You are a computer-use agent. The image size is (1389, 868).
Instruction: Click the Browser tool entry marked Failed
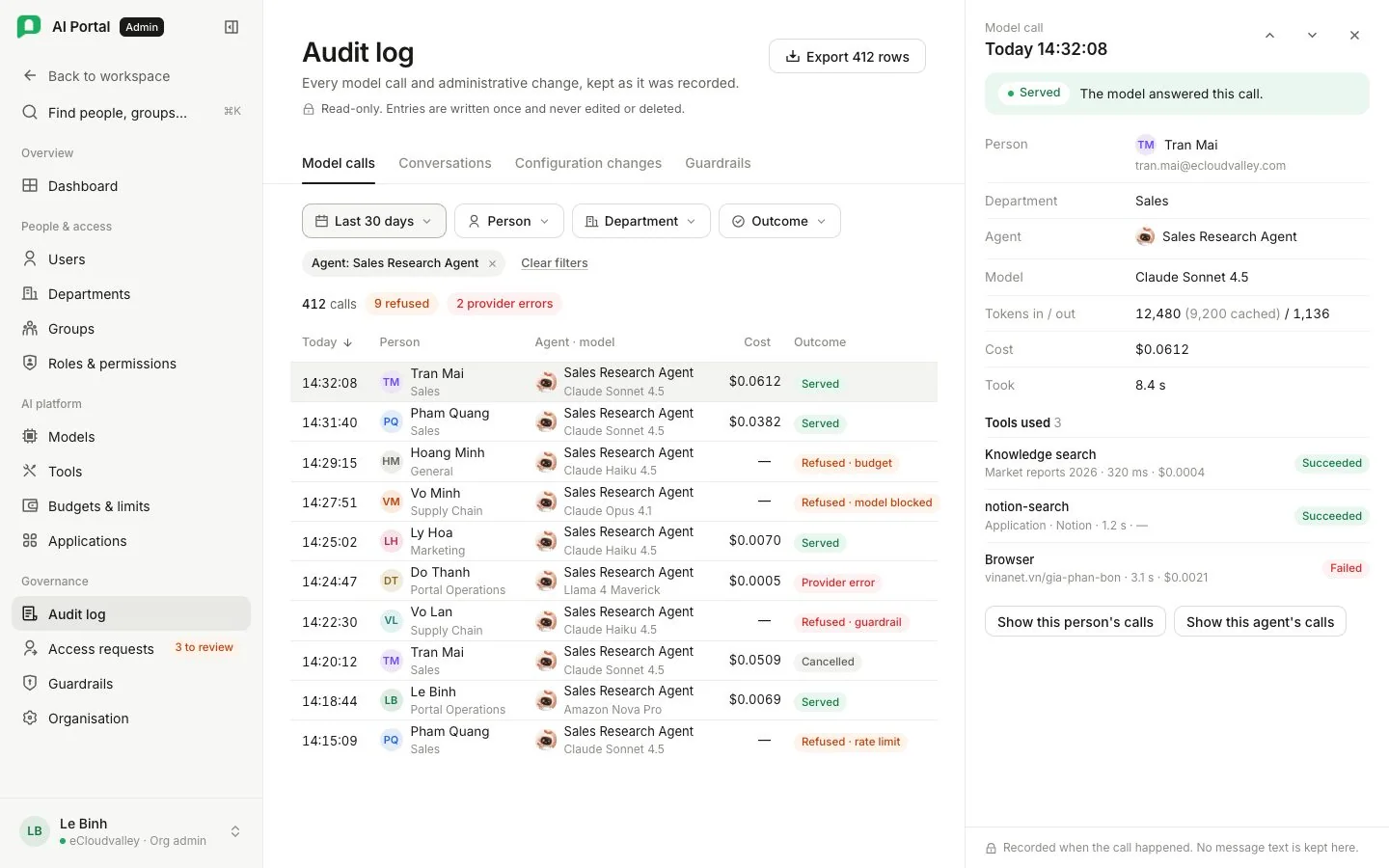pos(1177,568)
